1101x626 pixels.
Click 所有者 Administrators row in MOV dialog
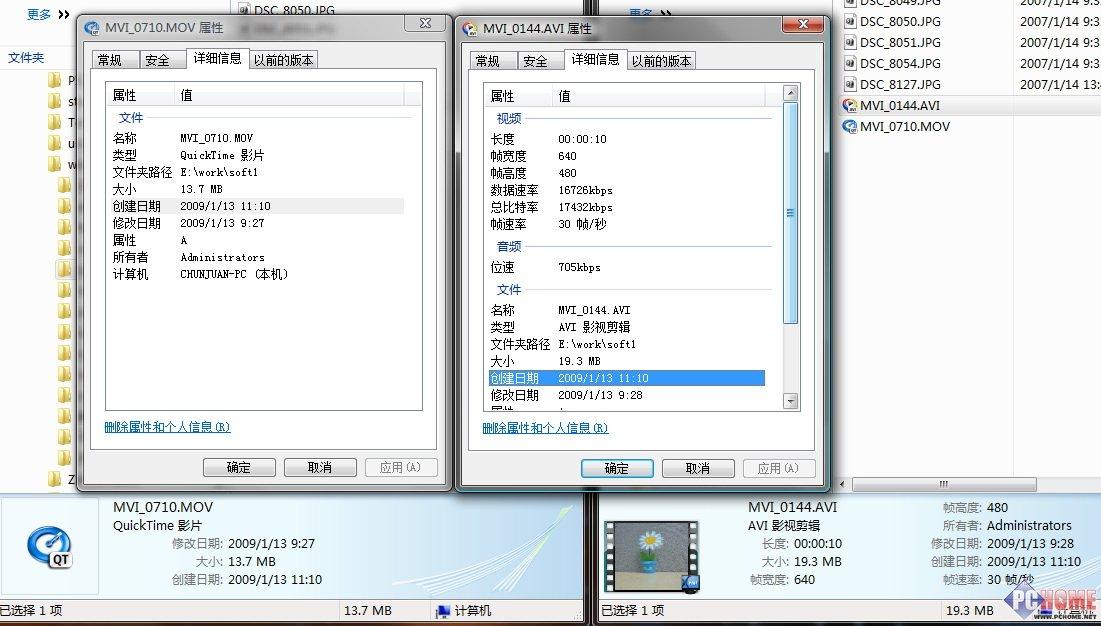tap(257, 258)
